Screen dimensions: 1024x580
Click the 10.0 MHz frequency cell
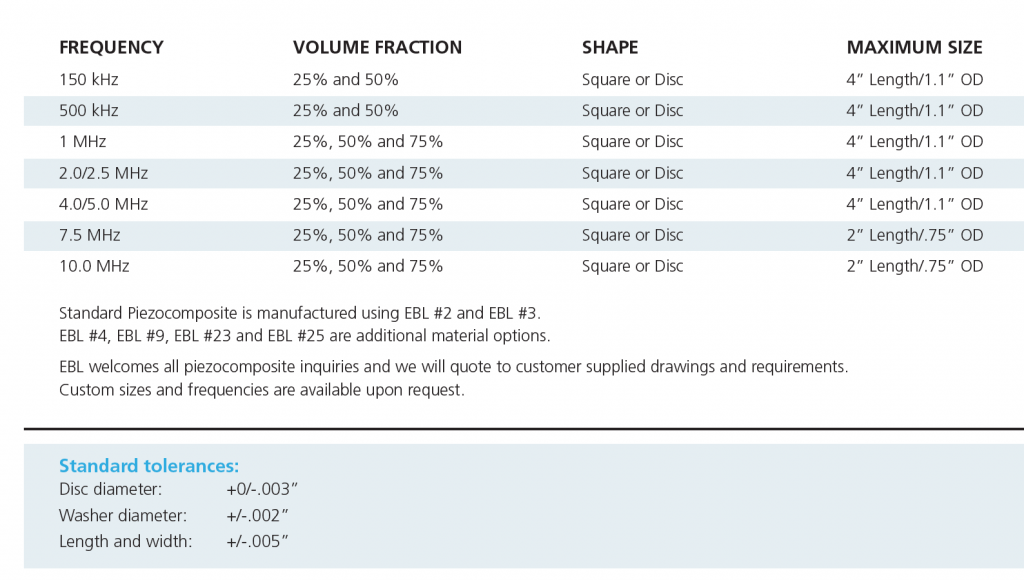[x=94, y=266]
